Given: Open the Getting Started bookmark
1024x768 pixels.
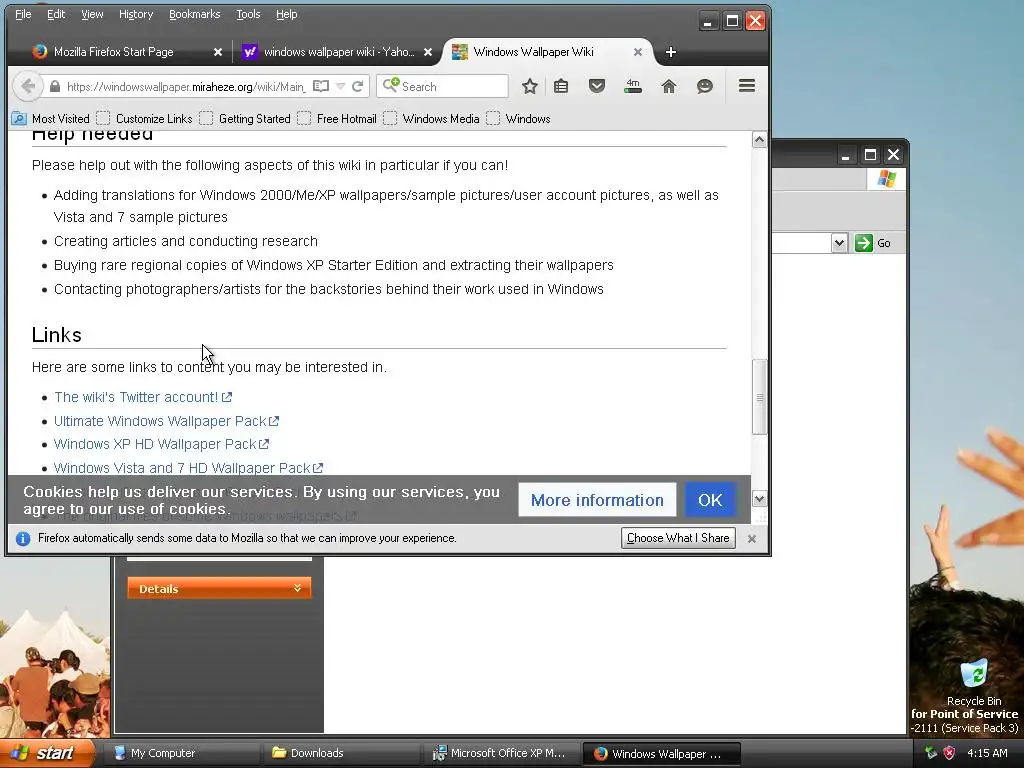Looking at the screenshot, I should (245, 119).
